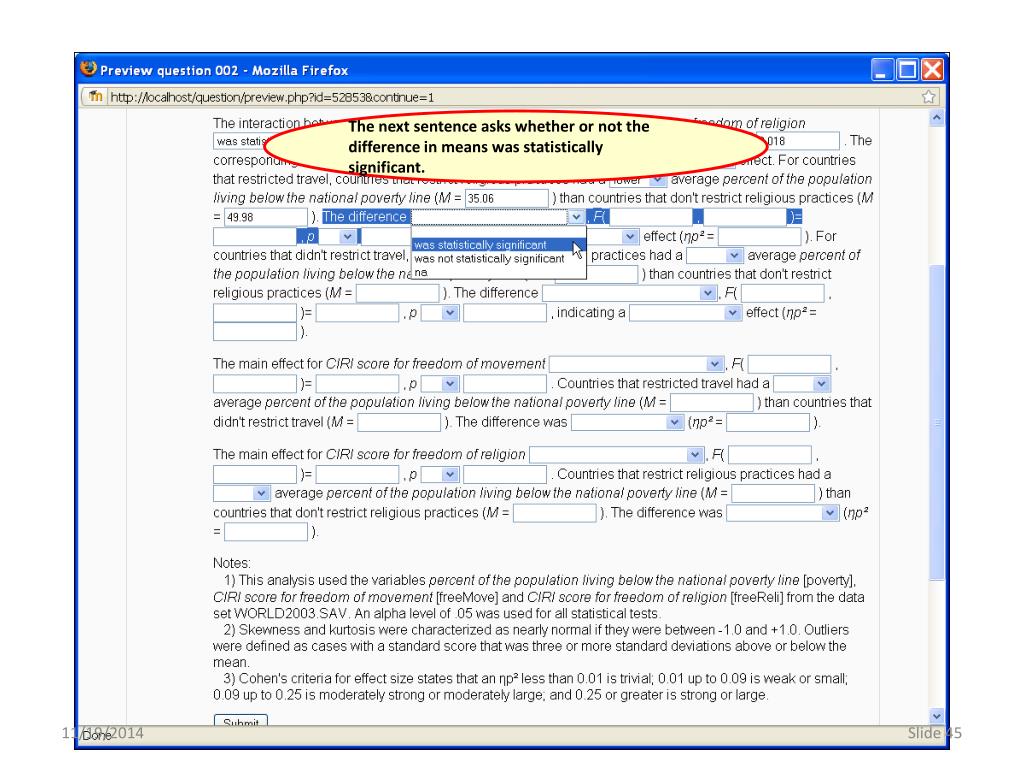
Task: Click the site favicon beside the URL
Action: pyautogui.click(x=96, y=97)
